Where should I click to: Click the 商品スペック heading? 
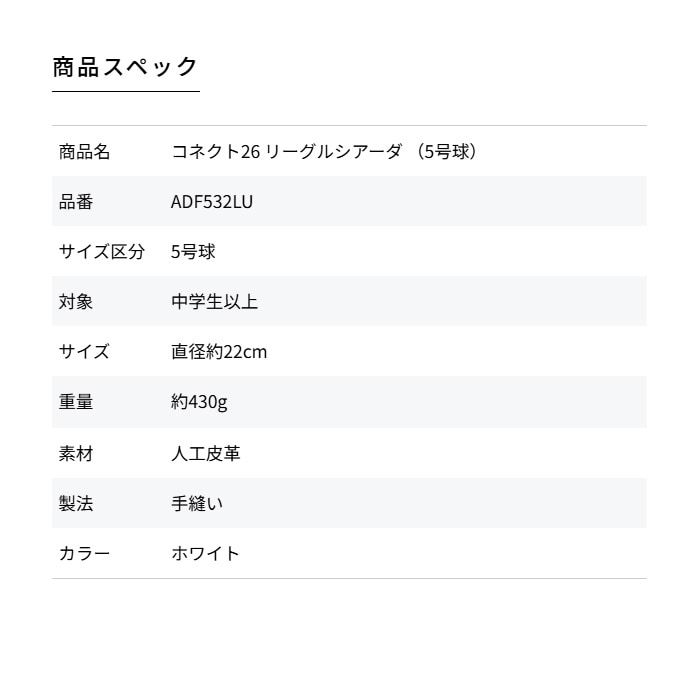point(126,67)
